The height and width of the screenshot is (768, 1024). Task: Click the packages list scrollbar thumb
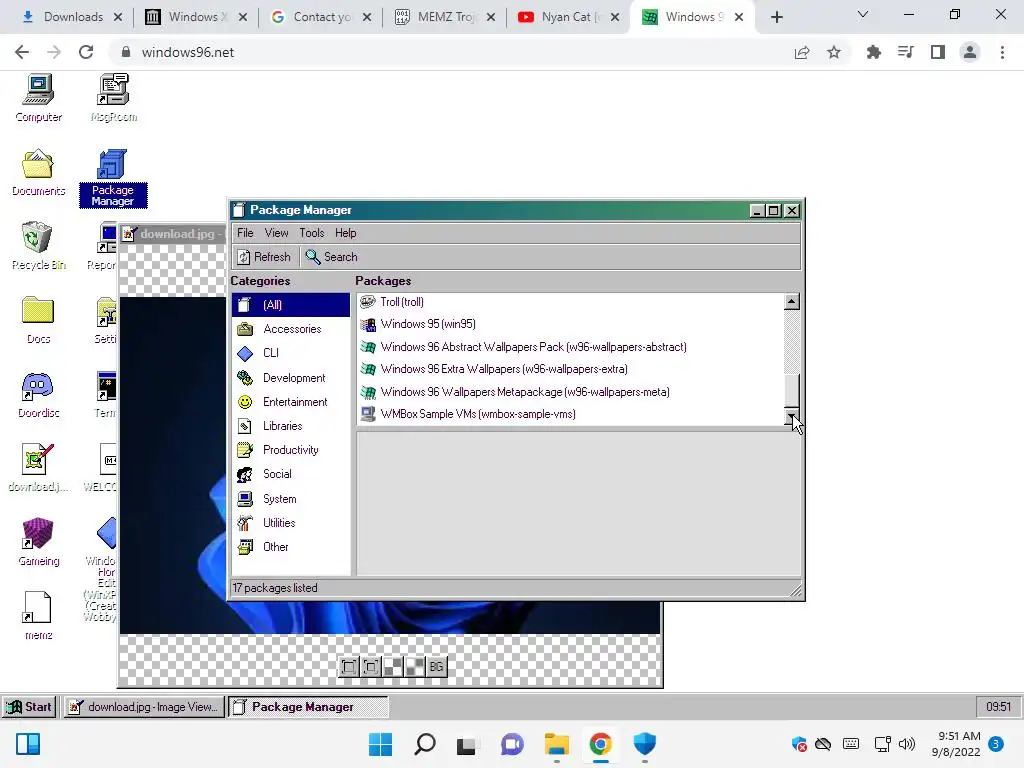pos(792,391)
